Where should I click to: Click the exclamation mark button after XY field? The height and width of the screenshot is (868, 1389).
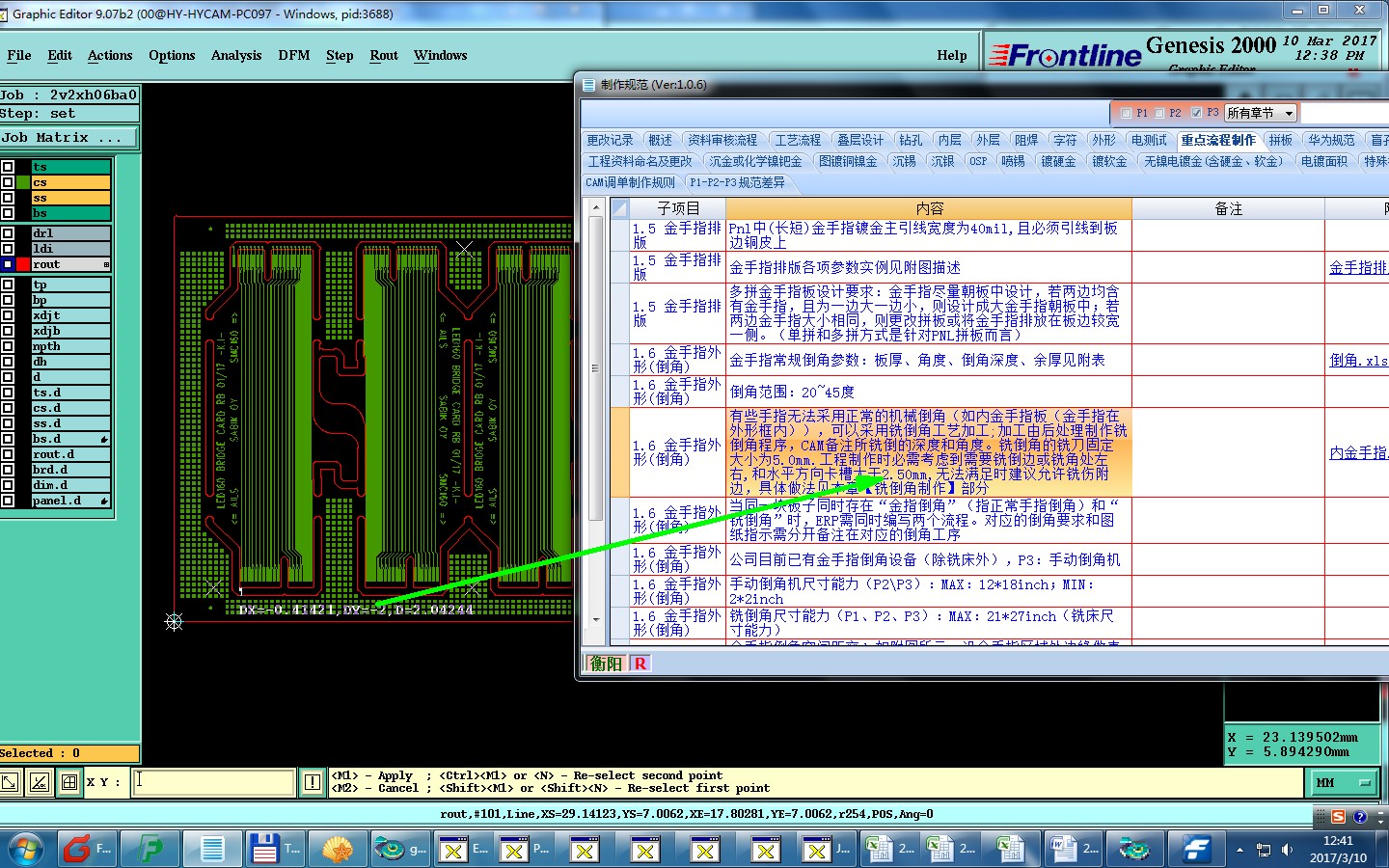click(313, 782)
